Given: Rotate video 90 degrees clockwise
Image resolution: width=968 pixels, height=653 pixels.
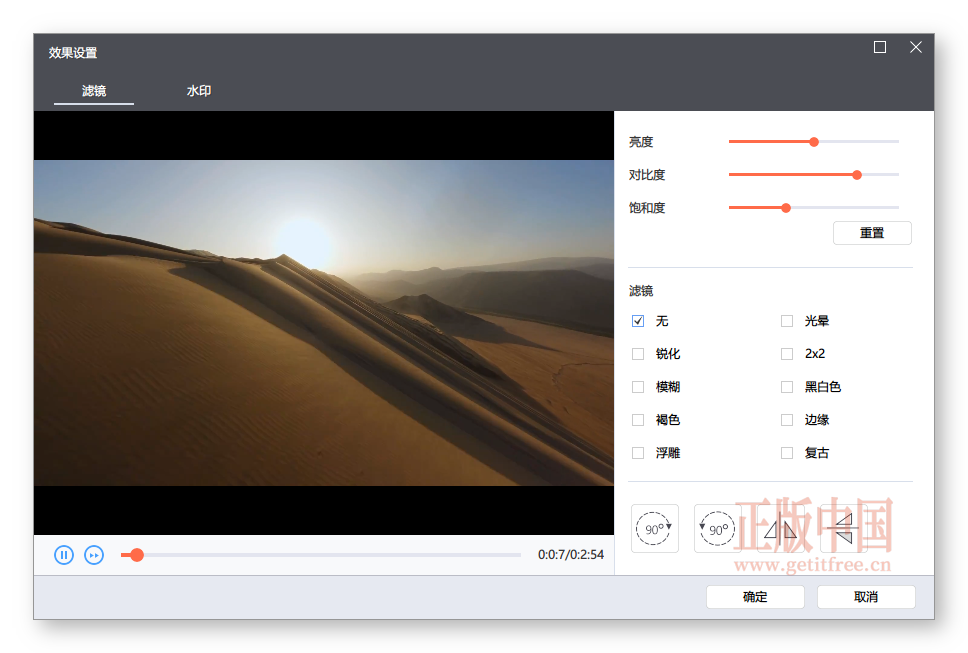Looking at the screenshot, I should tap(654, 528).
